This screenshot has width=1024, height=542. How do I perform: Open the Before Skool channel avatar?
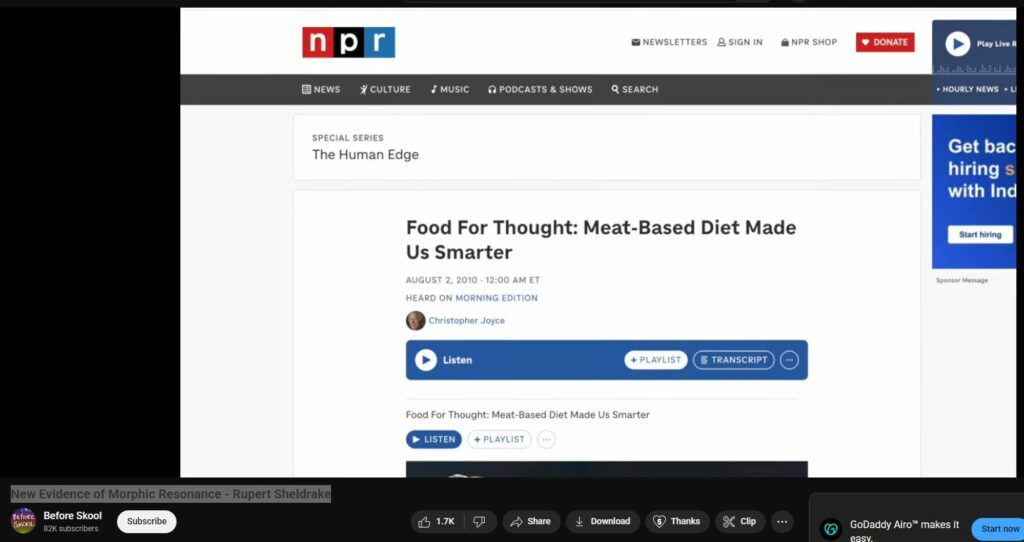[23, 521]
